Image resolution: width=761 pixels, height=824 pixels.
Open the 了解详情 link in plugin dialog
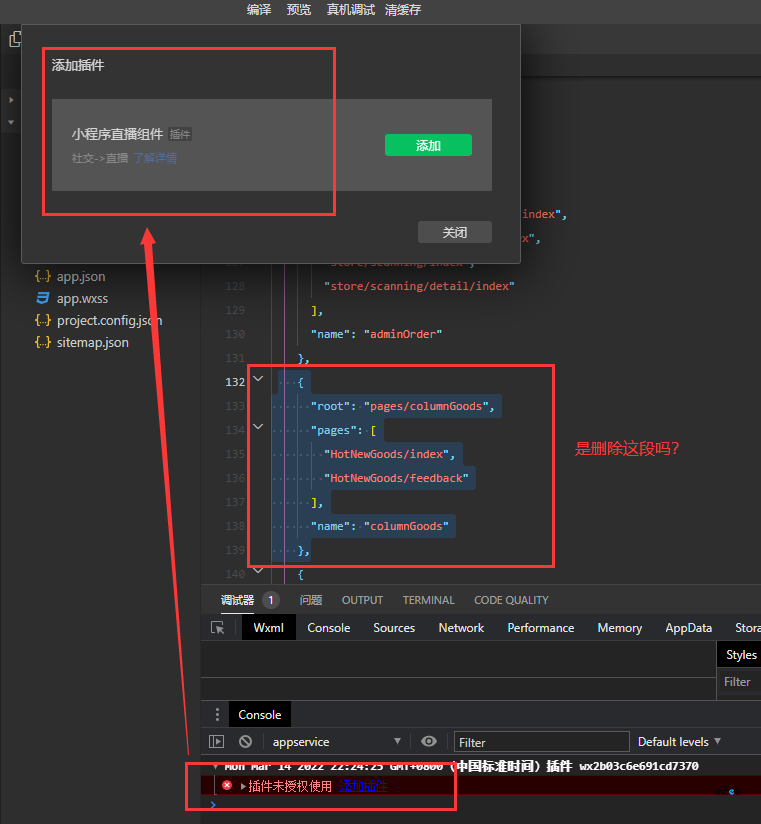[155, 158]
